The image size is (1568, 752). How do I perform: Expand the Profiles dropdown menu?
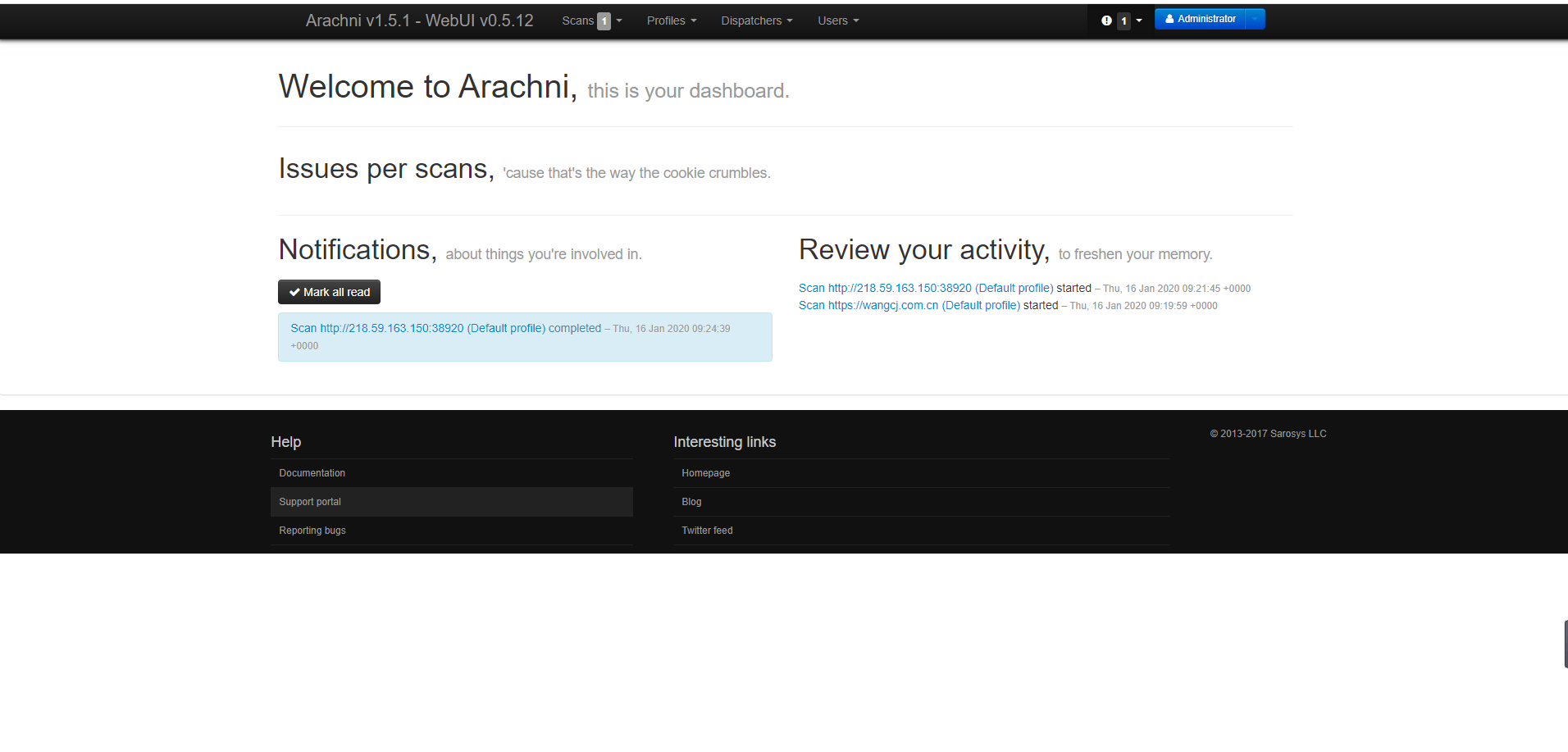671,21
